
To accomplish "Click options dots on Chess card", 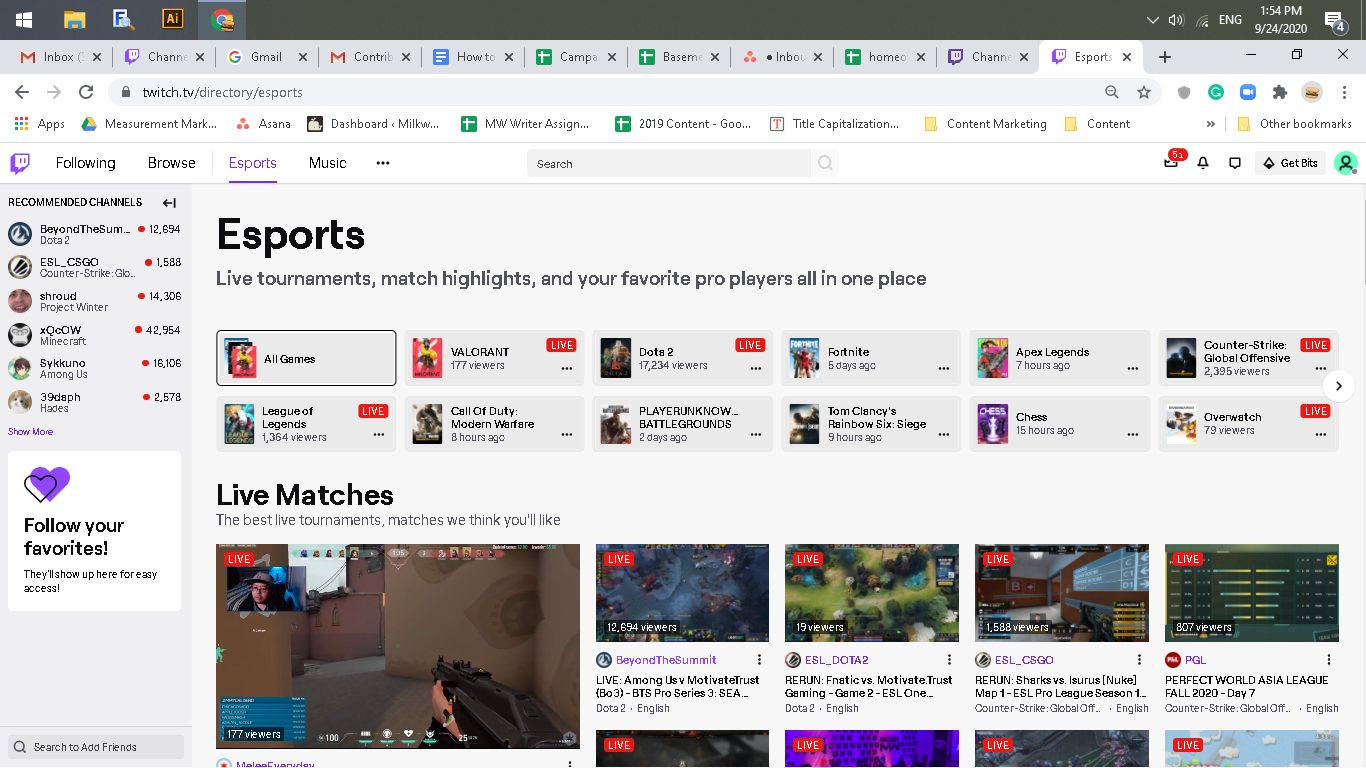I will click(1133, 435).
